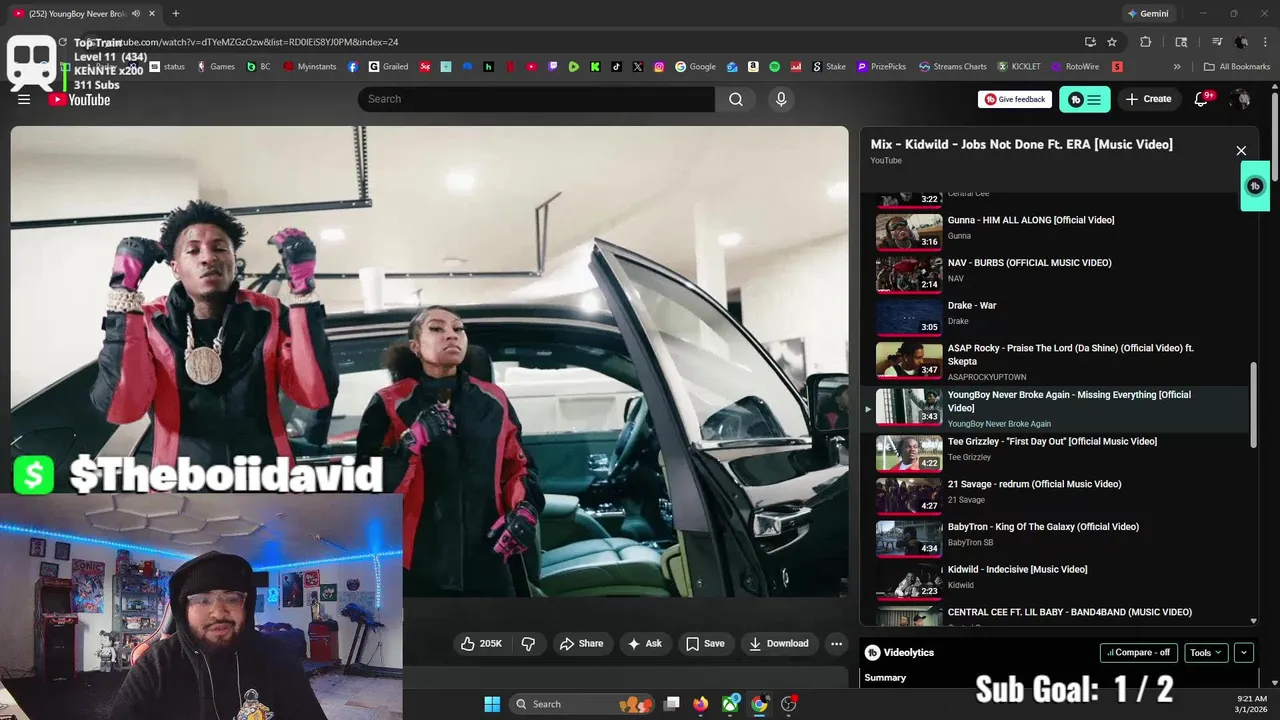Image resolution: width=1280 pixels, height=720 pixels.
Task: Open the YouTube hamburger guide menu
Action: pos(24,99)
